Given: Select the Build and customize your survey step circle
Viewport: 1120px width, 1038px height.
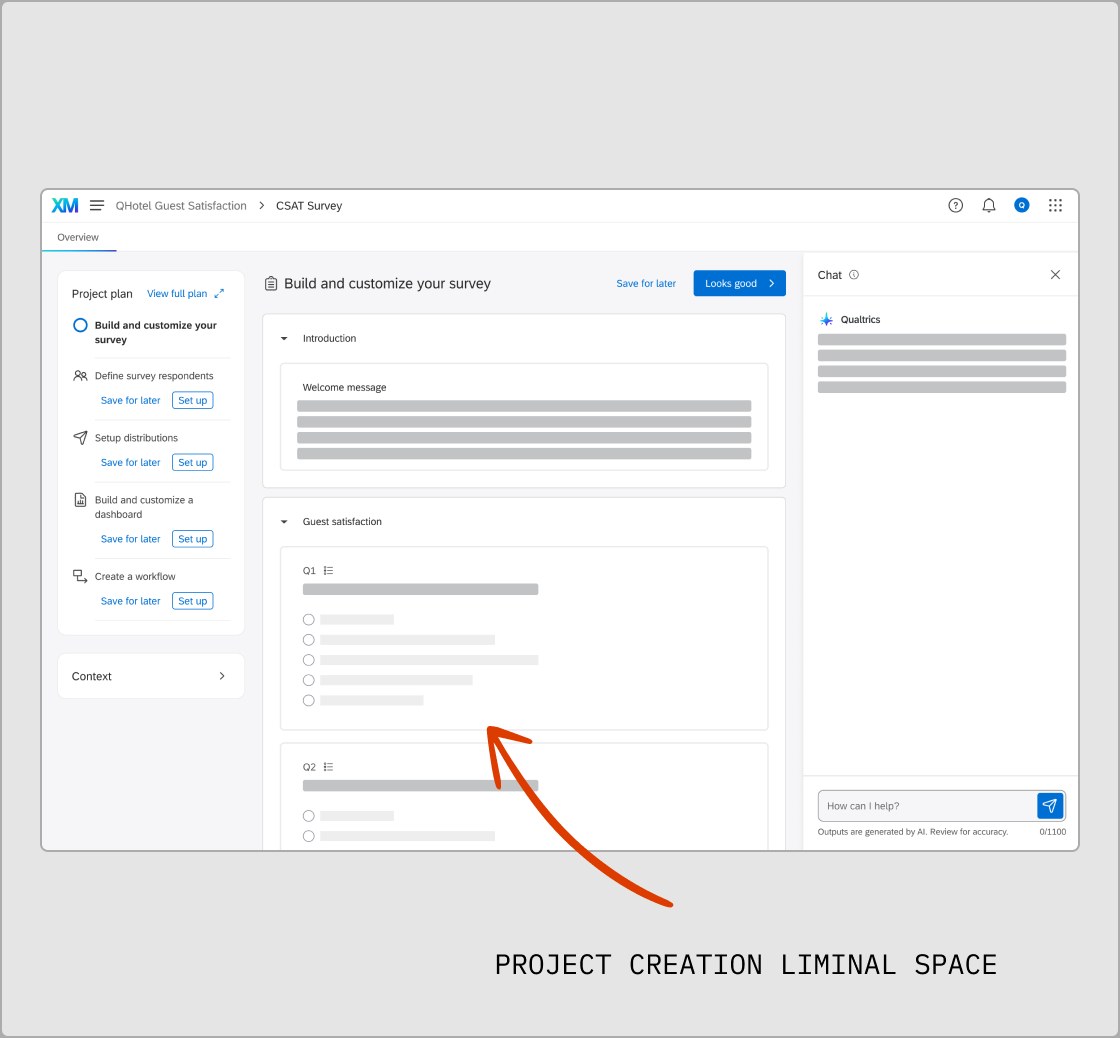Looking at the screenshot, I should 81,326.
